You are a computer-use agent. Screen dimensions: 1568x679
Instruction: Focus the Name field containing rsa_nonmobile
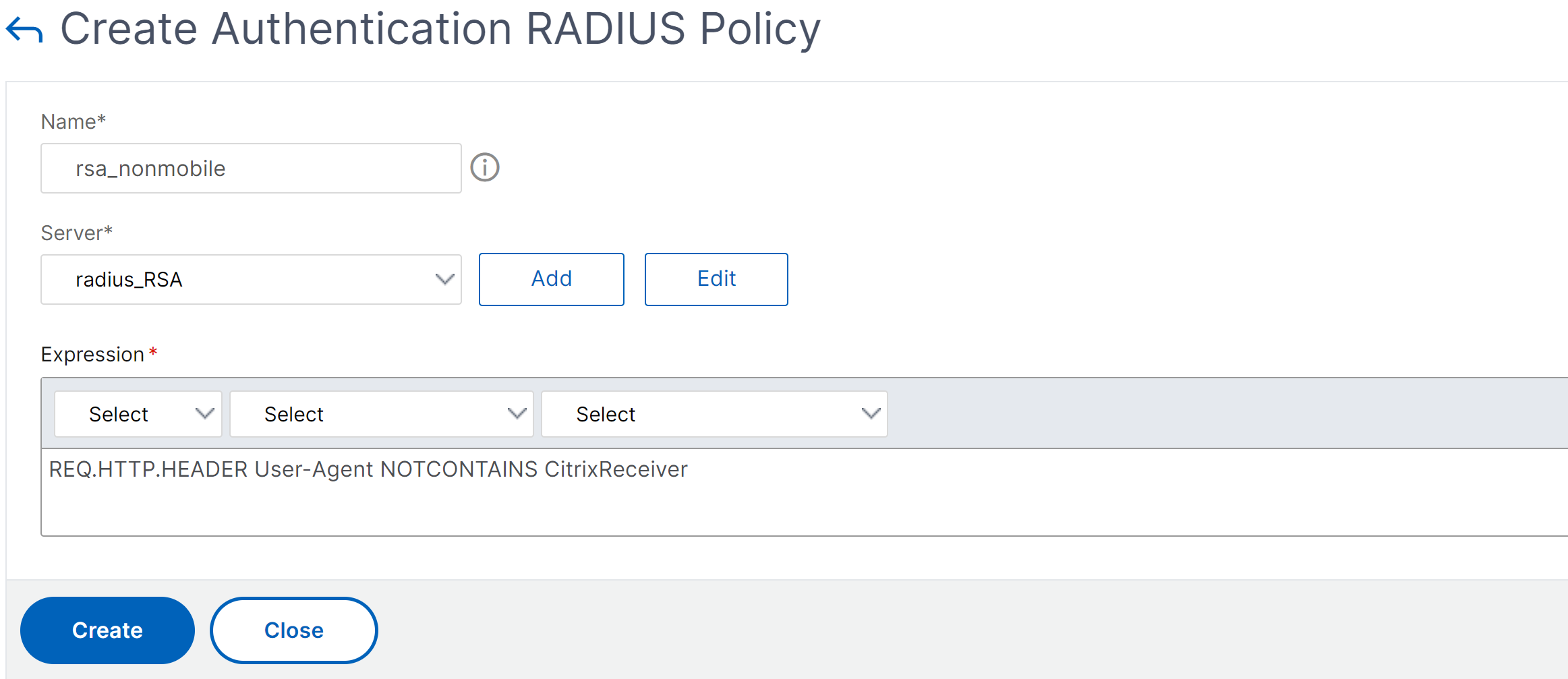click(x=251, y=168)
